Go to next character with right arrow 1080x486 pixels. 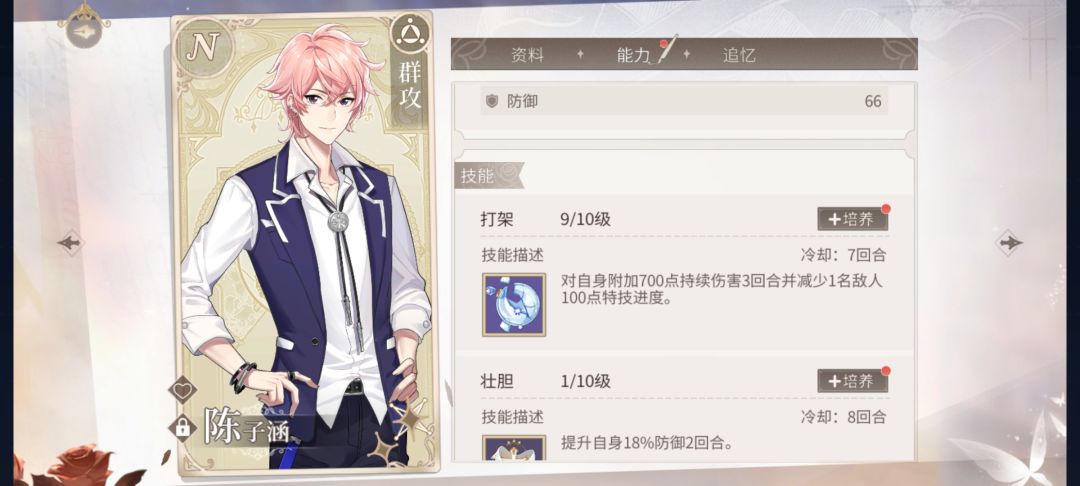[1010, 242]
